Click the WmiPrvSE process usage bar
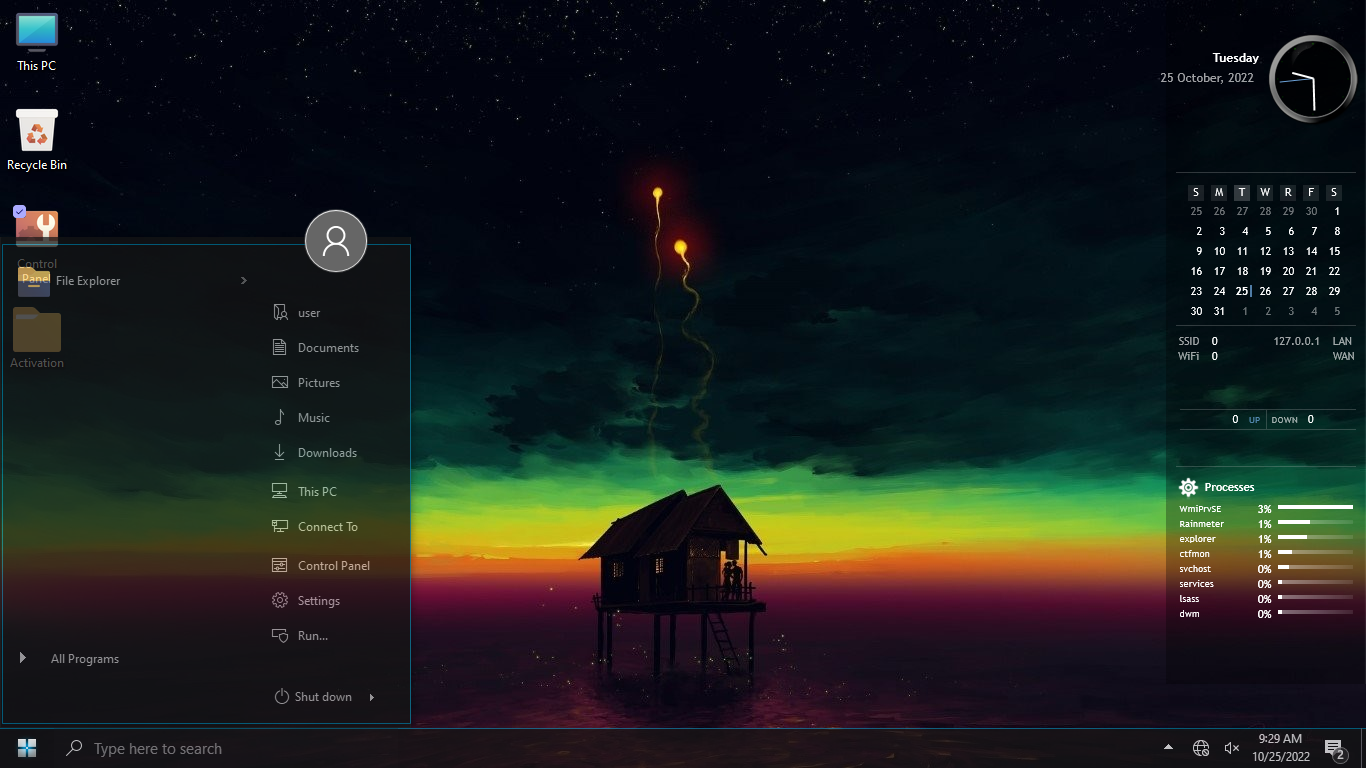The image size is (1366, 768). [x=1315, y=507]
